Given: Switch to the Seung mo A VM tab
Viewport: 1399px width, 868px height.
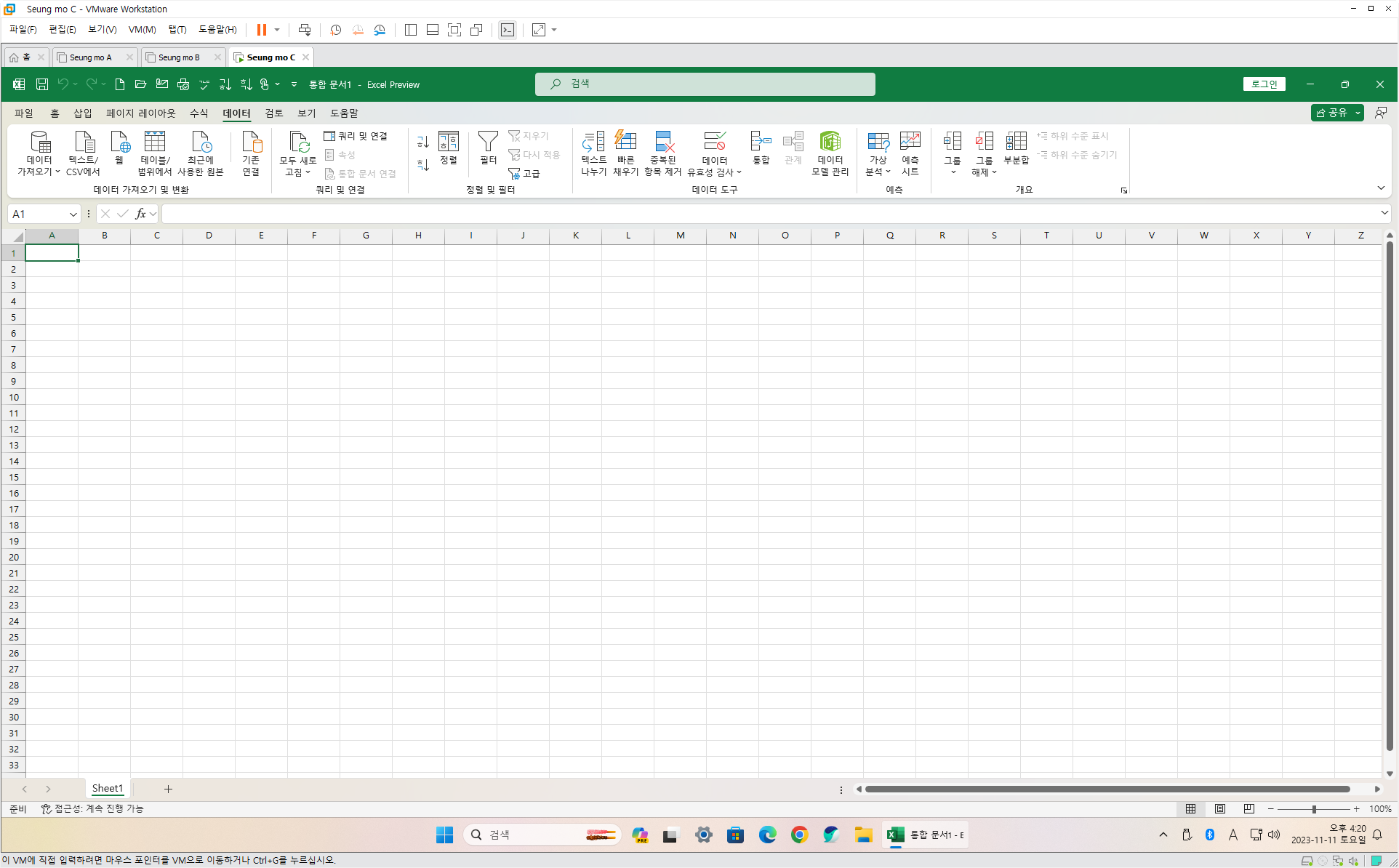Looking at the screenshot, I should [91, 57].
